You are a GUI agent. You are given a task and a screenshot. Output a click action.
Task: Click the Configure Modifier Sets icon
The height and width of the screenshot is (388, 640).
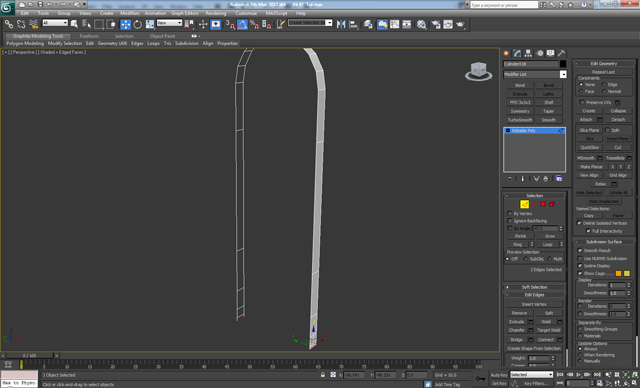[559, 179]
